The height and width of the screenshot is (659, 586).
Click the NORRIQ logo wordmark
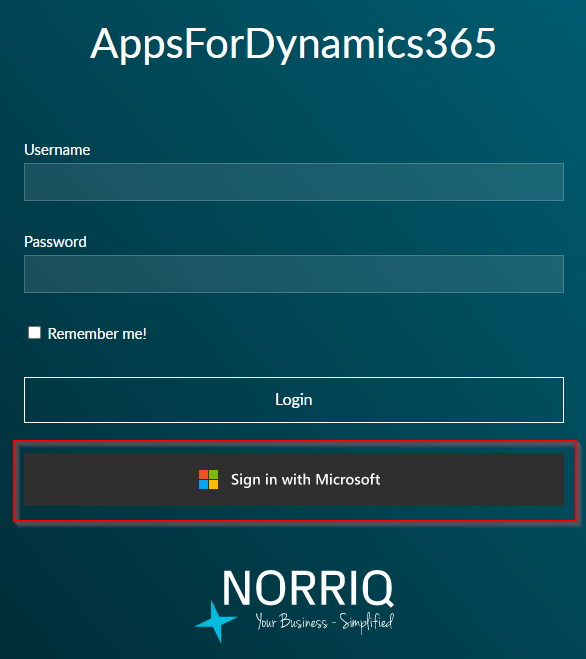308,588
